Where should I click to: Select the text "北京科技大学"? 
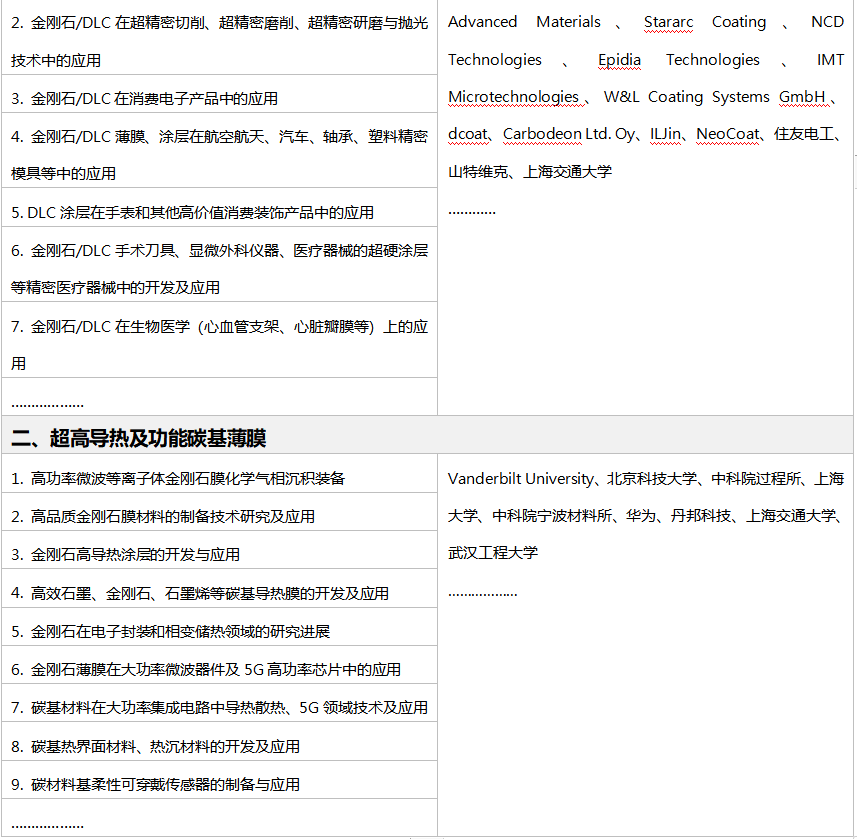click(652, 479)
